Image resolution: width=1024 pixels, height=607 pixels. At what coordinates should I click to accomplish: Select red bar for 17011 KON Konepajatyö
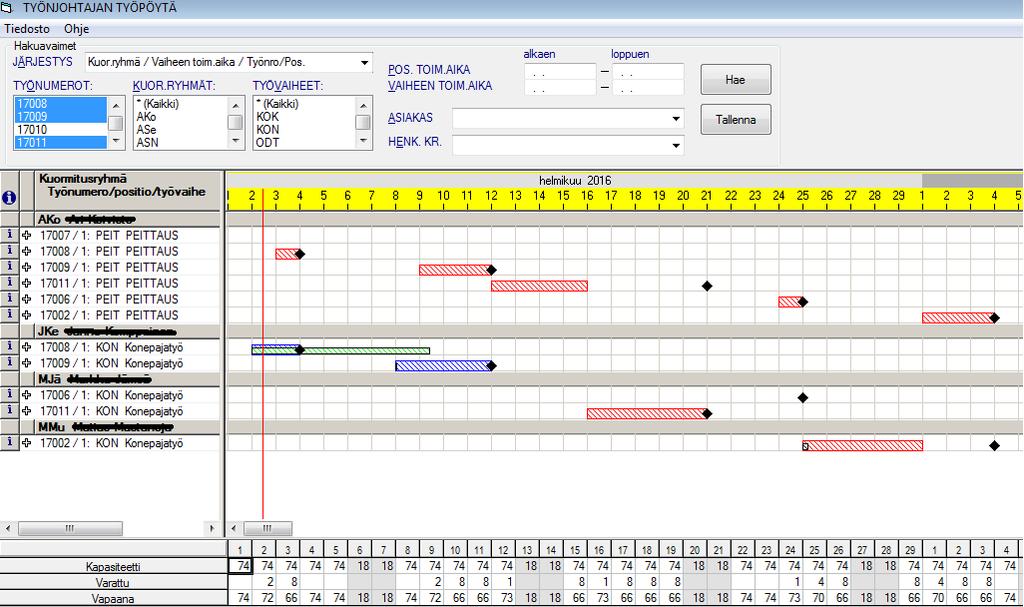[647, 414]
